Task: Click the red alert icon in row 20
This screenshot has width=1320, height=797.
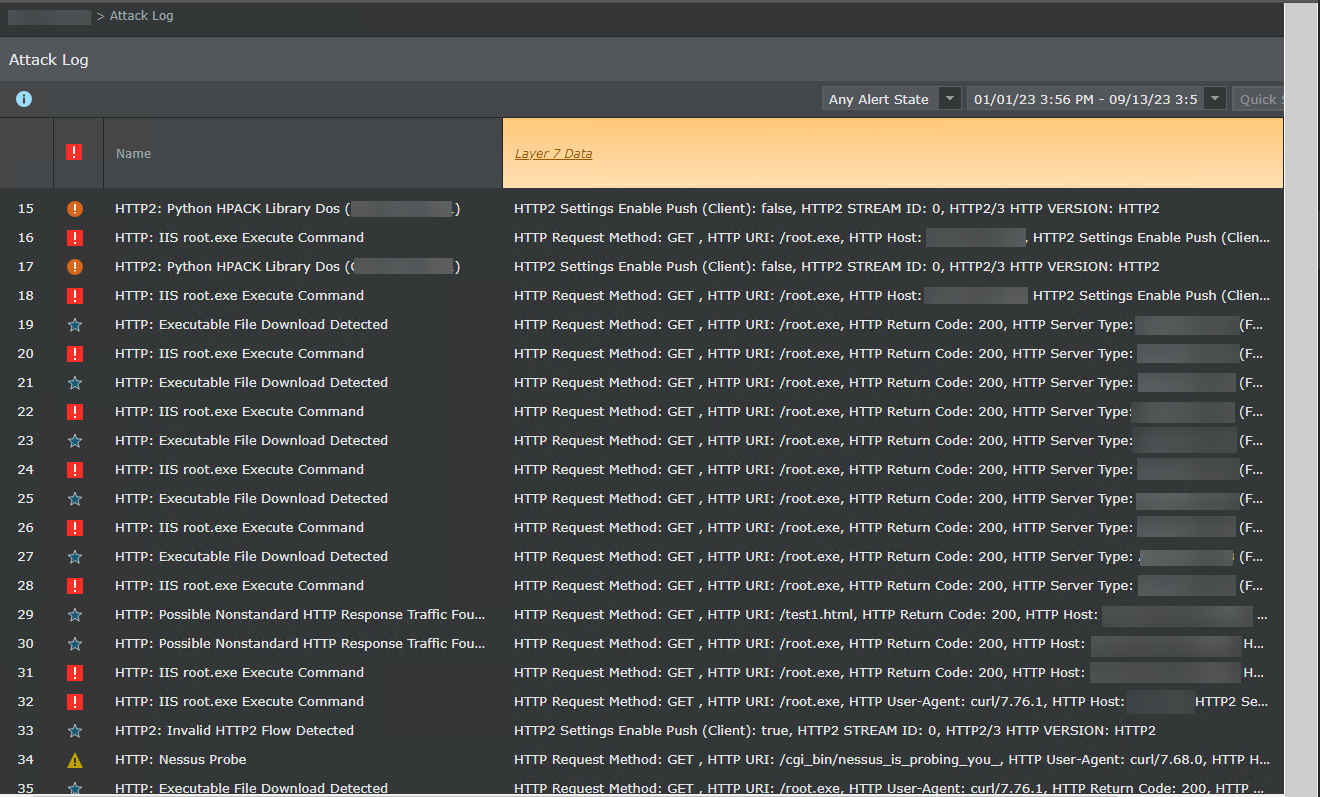Action: point(74,354)
